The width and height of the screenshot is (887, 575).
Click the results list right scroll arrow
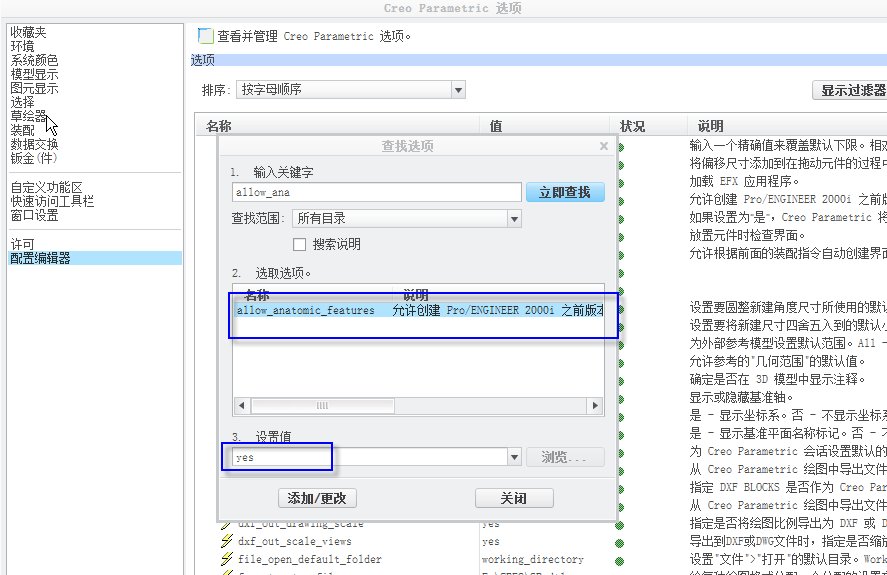click(x=595, y=405)
